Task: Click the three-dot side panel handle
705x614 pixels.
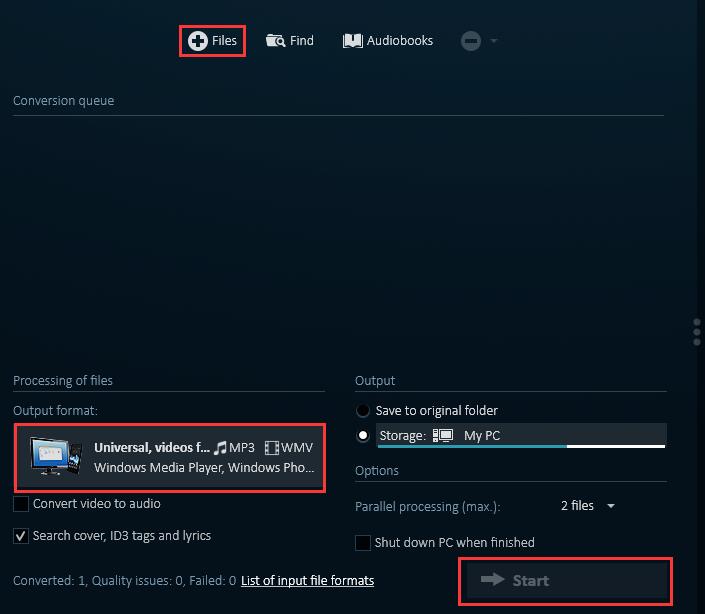Action: coord(697,332)
